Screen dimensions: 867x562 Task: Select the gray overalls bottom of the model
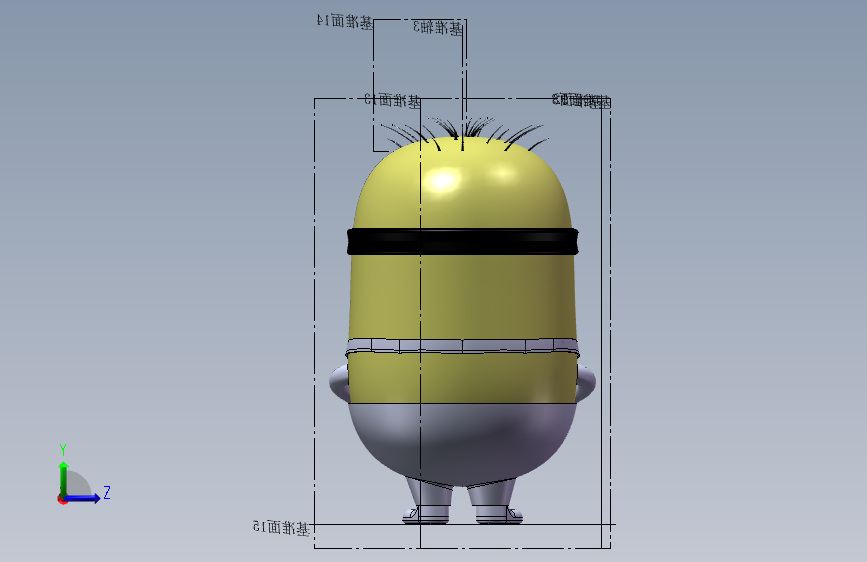tap(462, 443)
